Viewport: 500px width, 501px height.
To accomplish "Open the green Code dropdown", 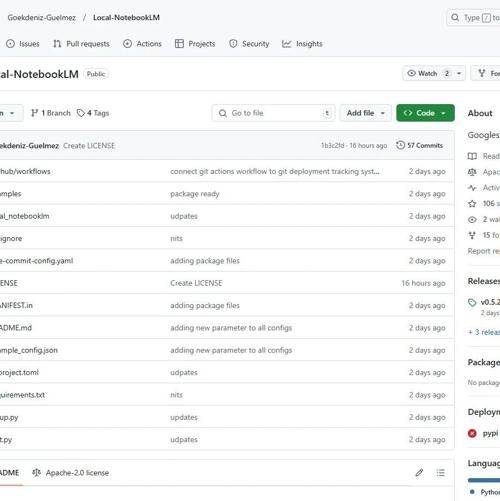I will [425, 113].
